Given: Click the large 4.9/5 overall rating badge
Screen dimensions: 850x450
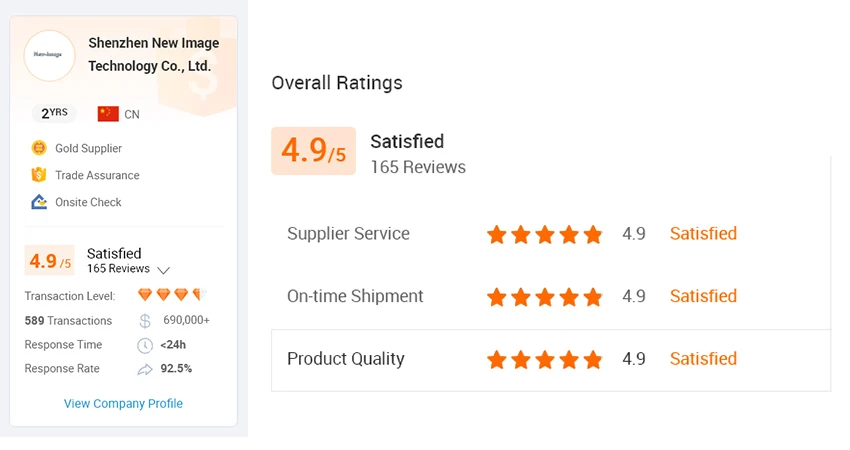Looking at the screenshot, I should [x=313, y=151].
